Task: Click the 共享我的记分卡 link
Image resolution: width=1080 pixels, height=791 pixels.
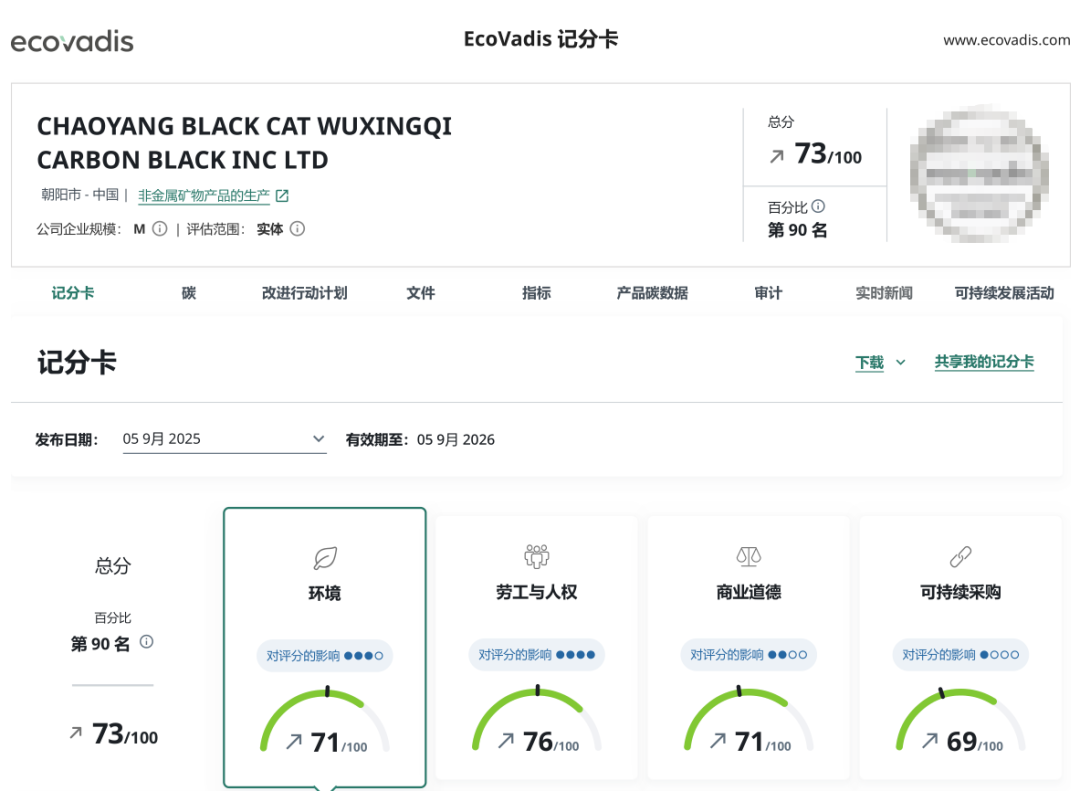Action: point(984,364)
